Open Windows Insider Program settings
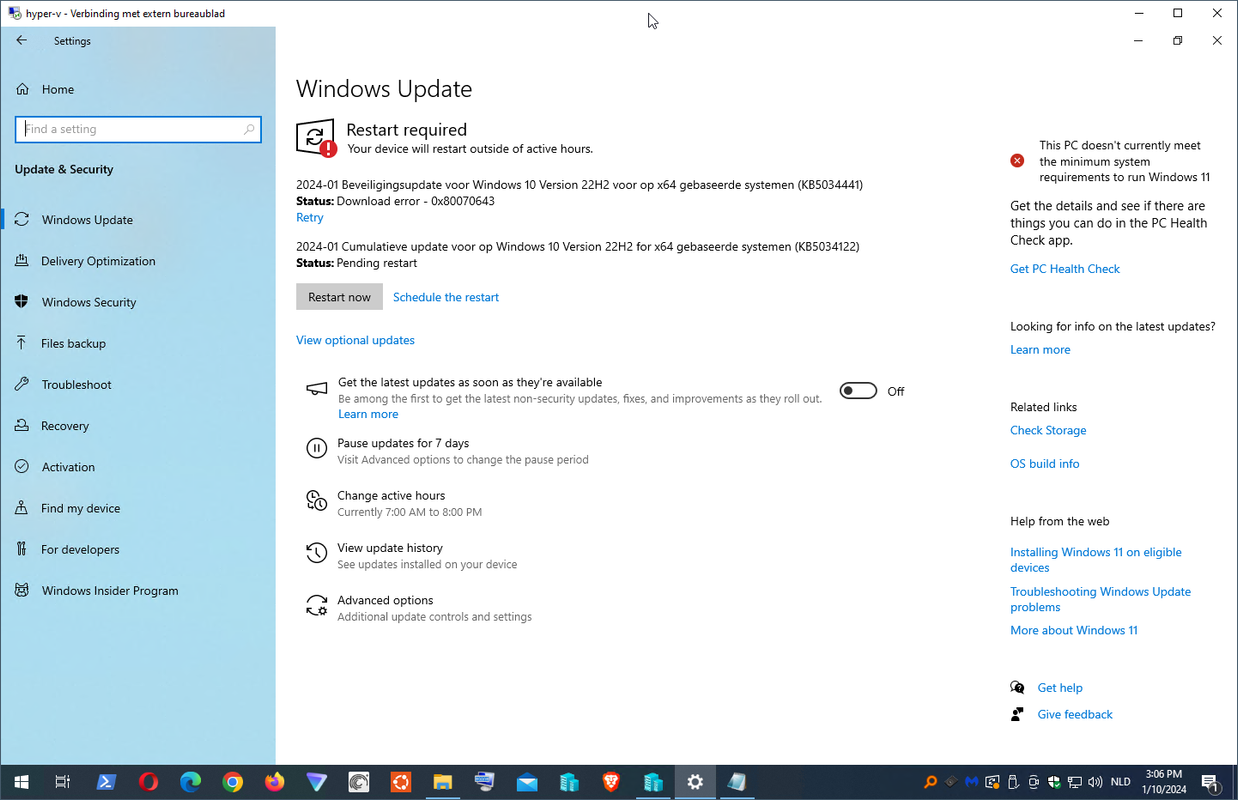This screenshot has width=1238, height=800. point(110,591)
